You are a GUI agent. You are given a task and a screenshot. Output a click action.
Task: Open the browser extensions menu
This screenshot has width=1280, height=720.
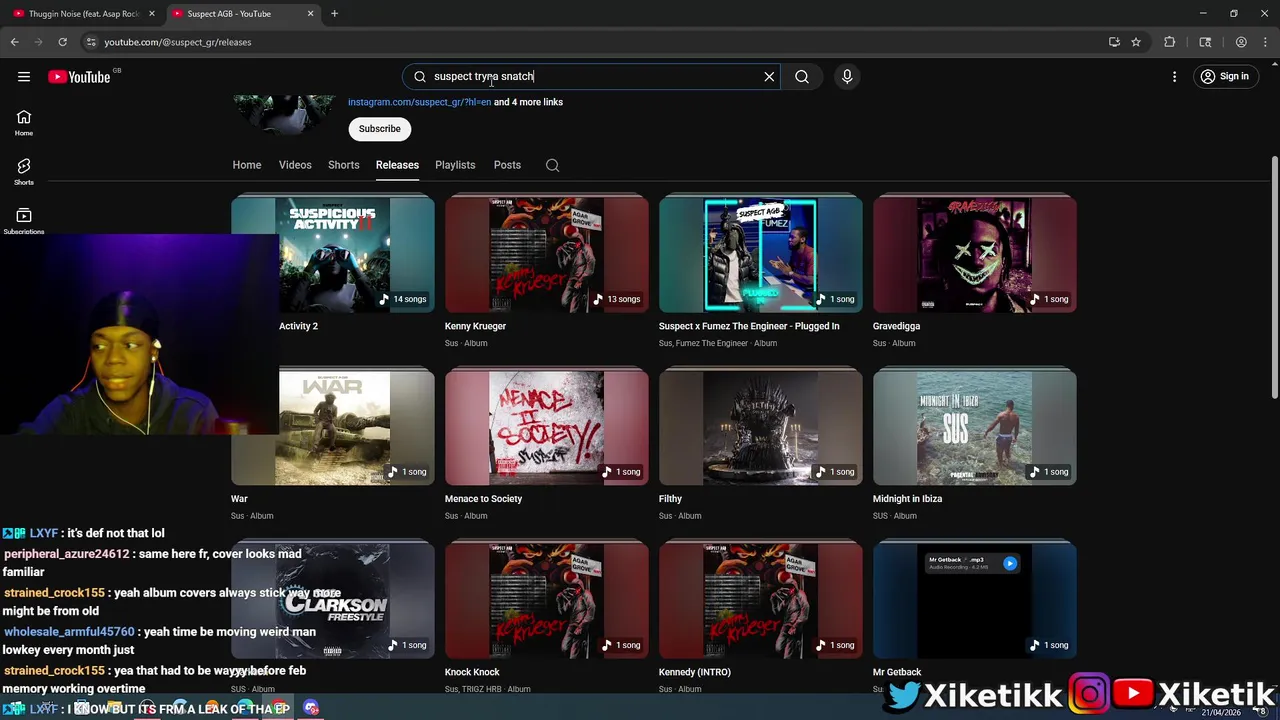(x=1169, y=42)
